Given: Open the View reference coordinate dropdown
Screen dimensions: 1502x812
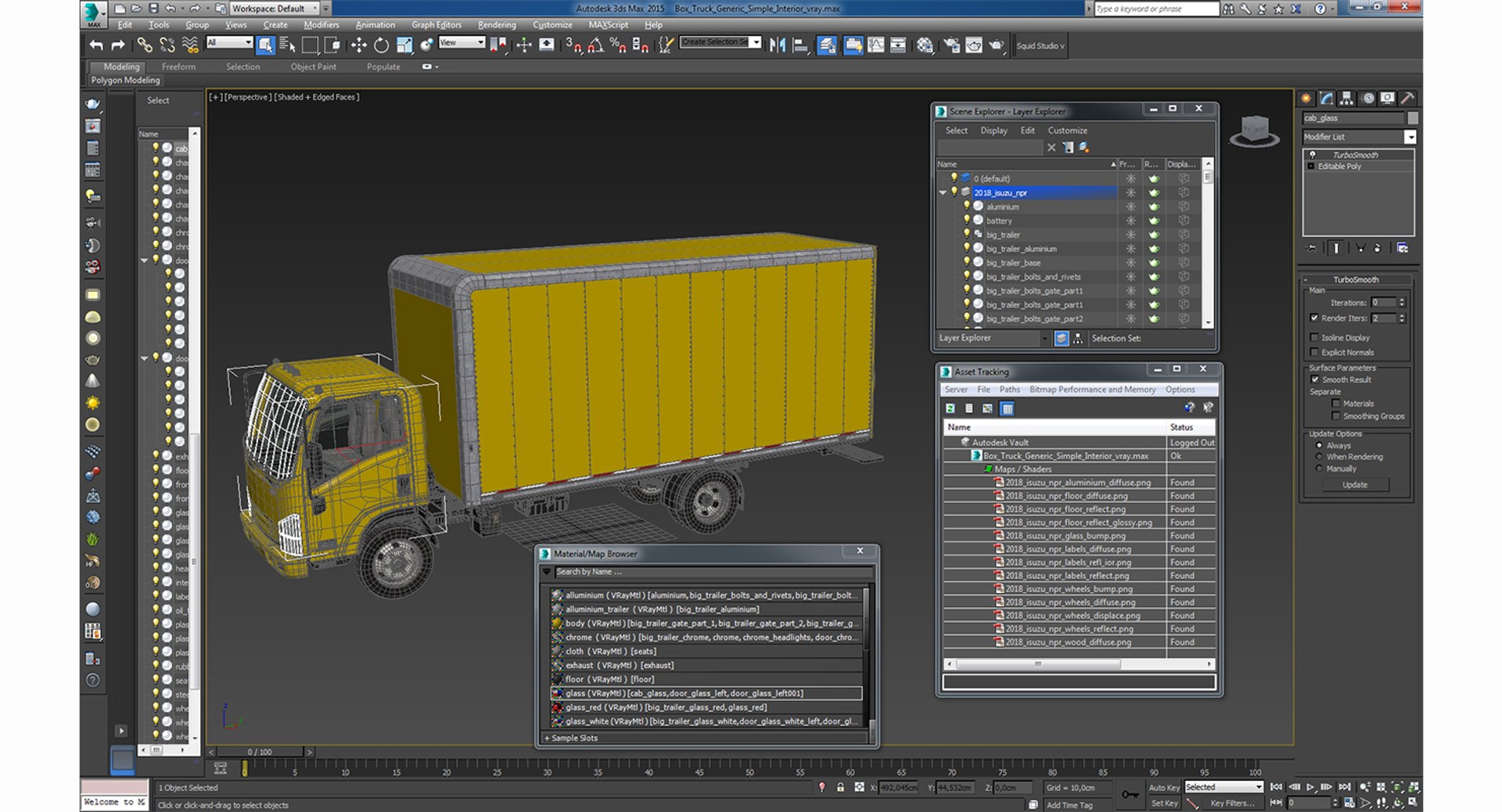Looking at the screenshot, I should click(x=462, y=42).
